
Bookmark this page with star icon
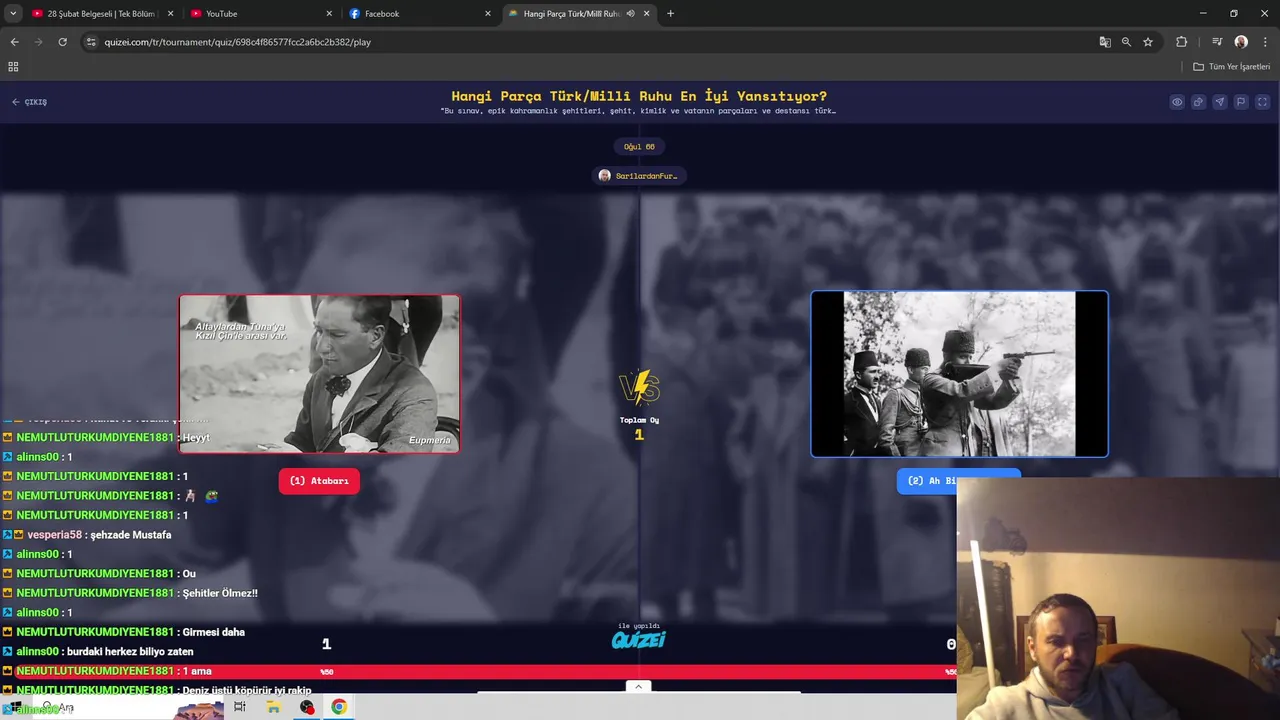tap(1148, 42)
